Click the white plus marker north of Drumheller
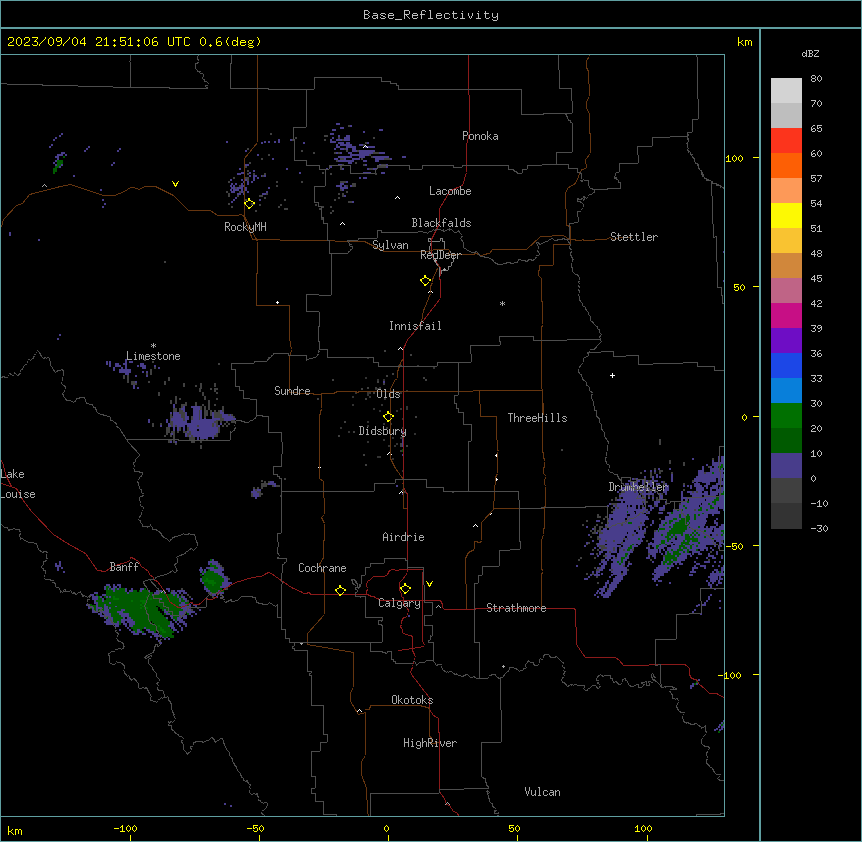This screenshot has width=862, height=842. coord(612,375)
